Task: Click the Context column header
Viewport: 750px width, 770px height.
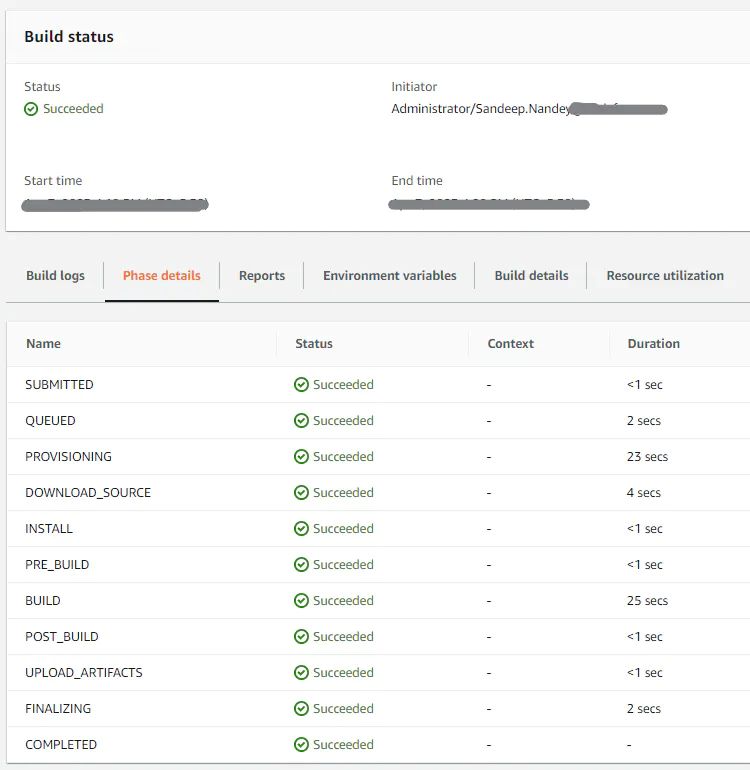Action: tap(510, 344)
